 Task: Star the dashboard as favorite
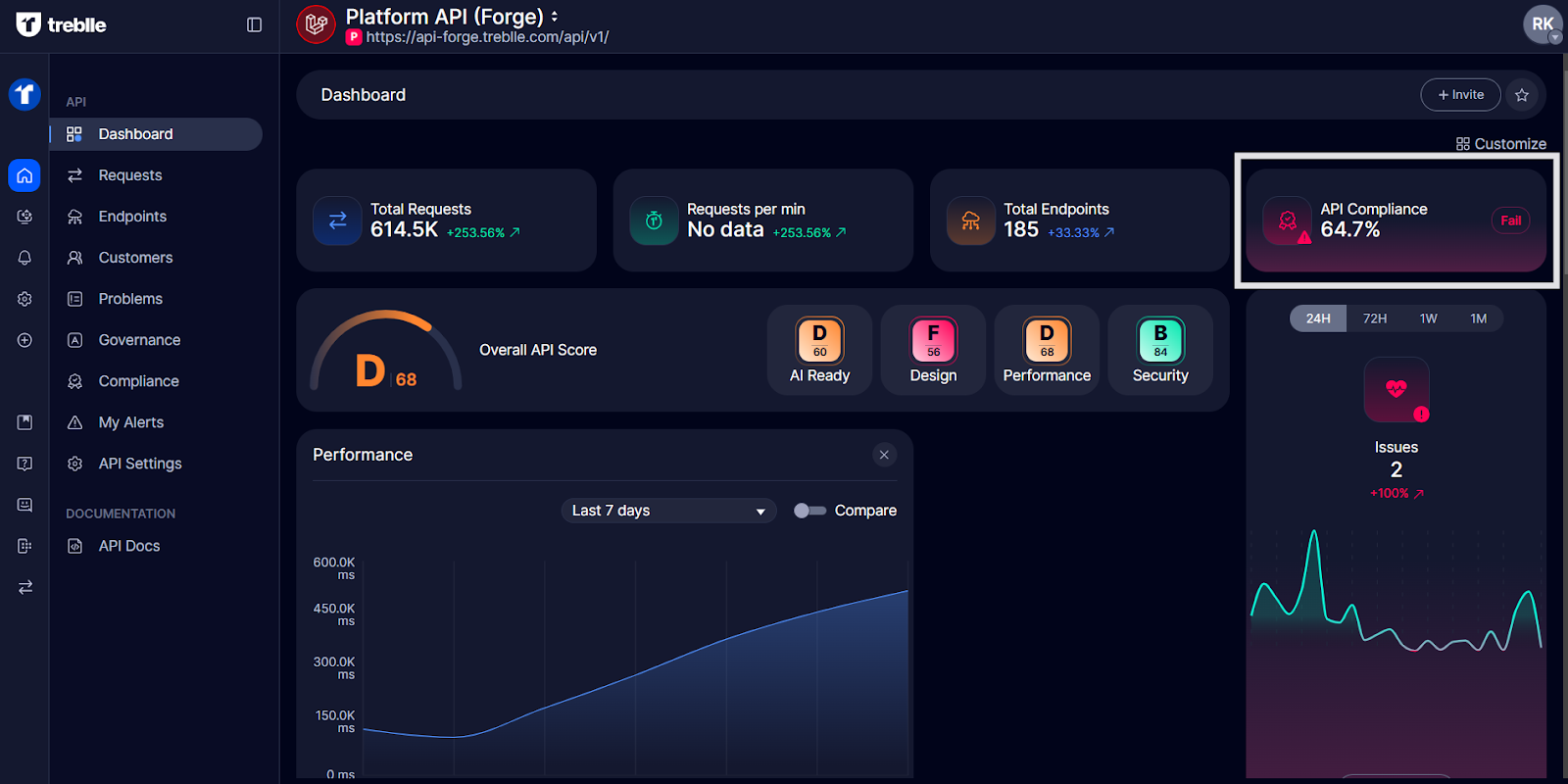[x=1521, y=95]
